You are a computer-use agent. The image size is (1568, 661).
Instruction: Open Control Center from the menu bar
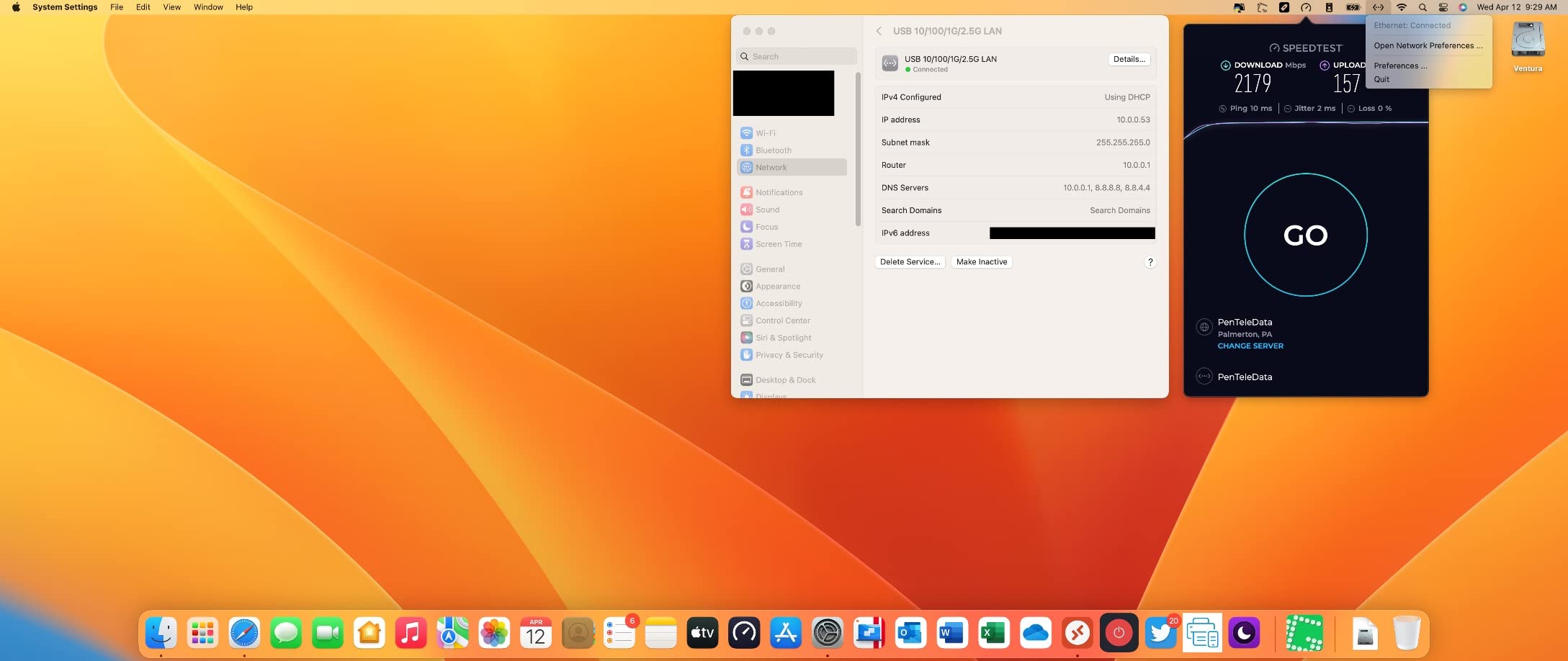1443,7
